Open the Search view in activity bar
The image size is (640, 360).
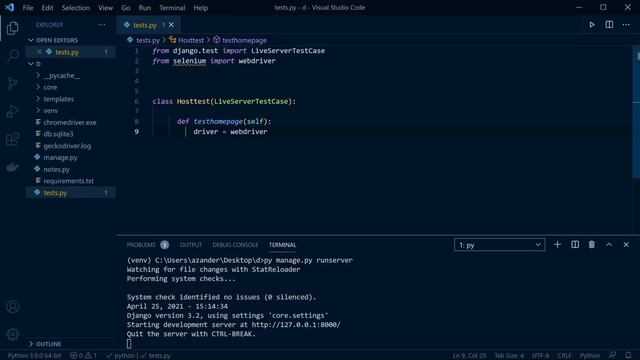point(13,56)
